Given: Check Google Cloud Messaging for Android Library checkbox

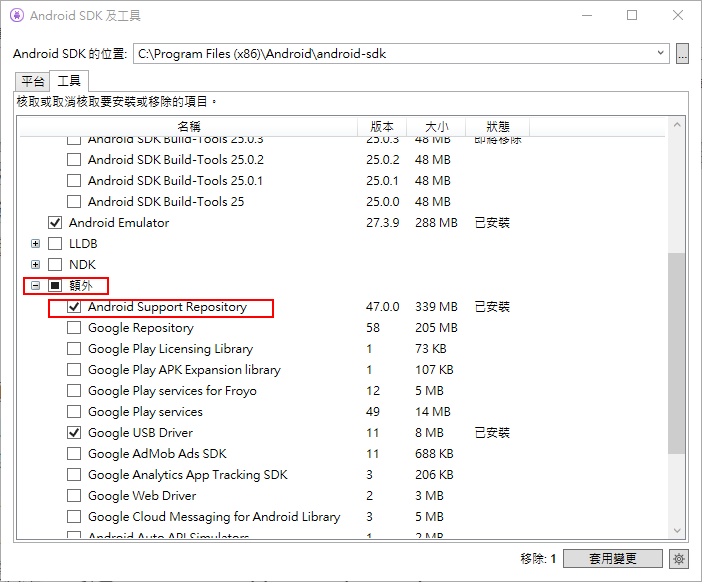Looking at the screenshot, I should pyautogui.click(x=74, y=517).
